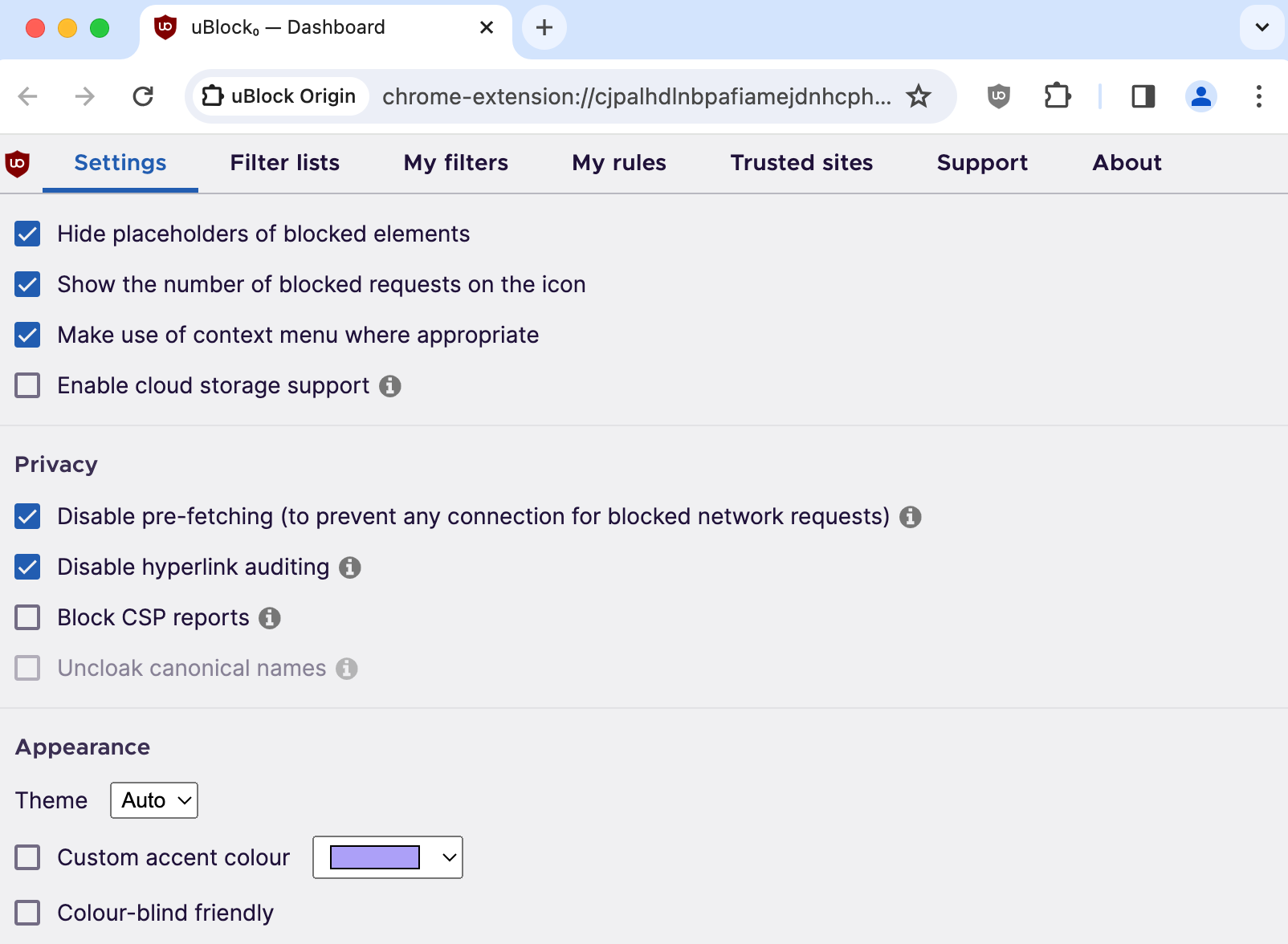Open the tab search chevron dropdown

[x=1262, y=27]
